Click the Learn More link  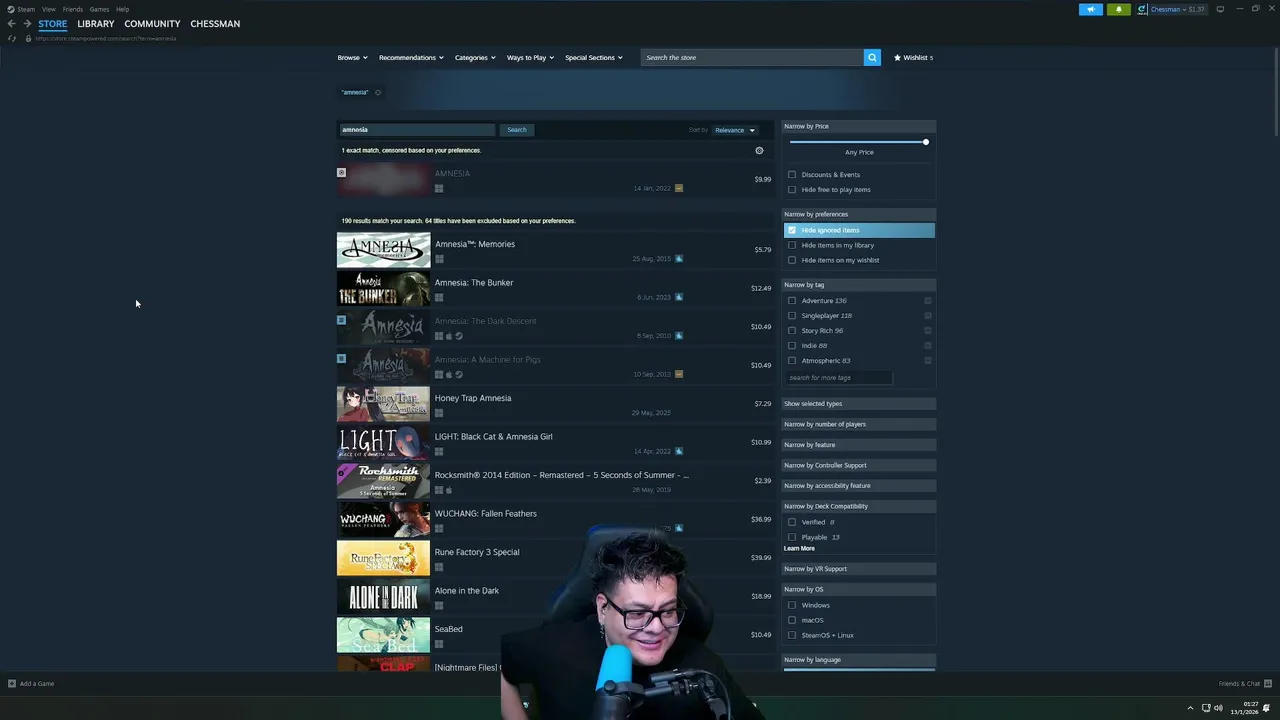tap(799, 548)
